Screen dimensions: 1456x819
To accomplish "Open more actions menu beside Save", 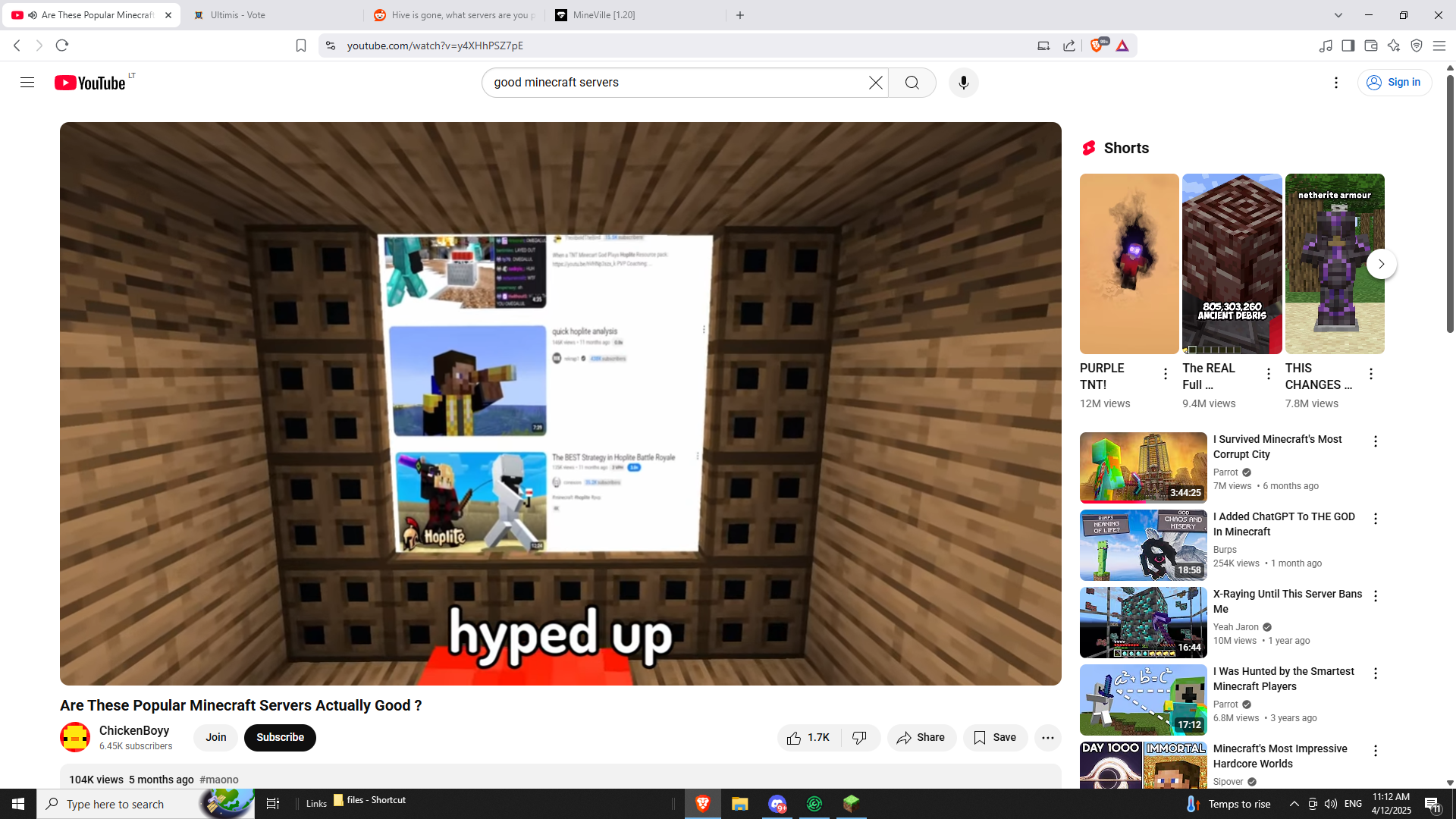I will point(1047,738).
